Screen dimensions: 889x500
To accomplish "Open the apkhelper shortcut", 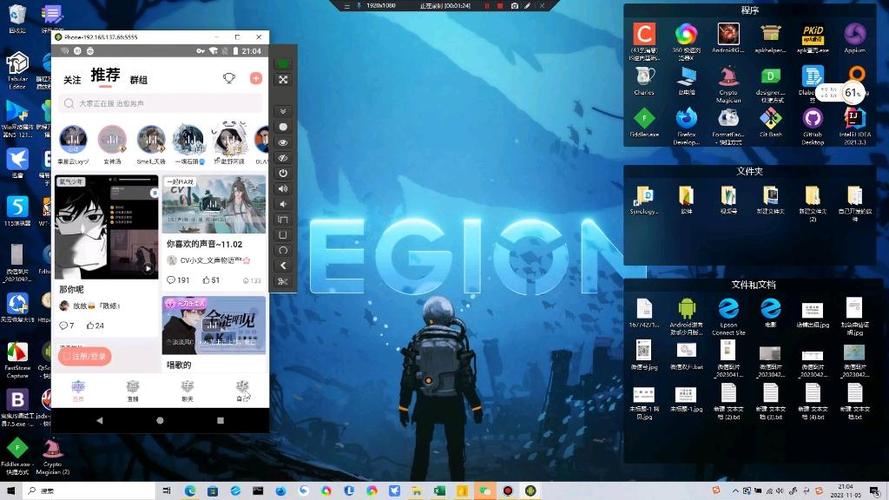I will (771, 39).
